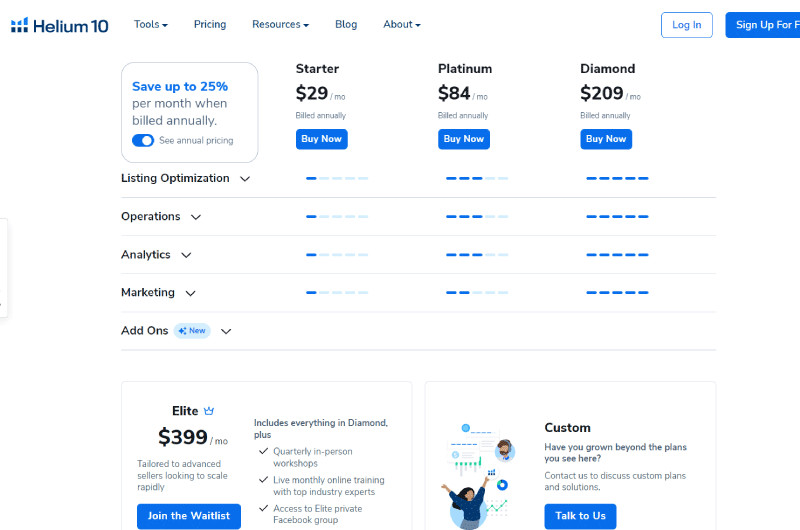800x530 pixels.
Task: Click Live monthly online training item
Action: 329,486
